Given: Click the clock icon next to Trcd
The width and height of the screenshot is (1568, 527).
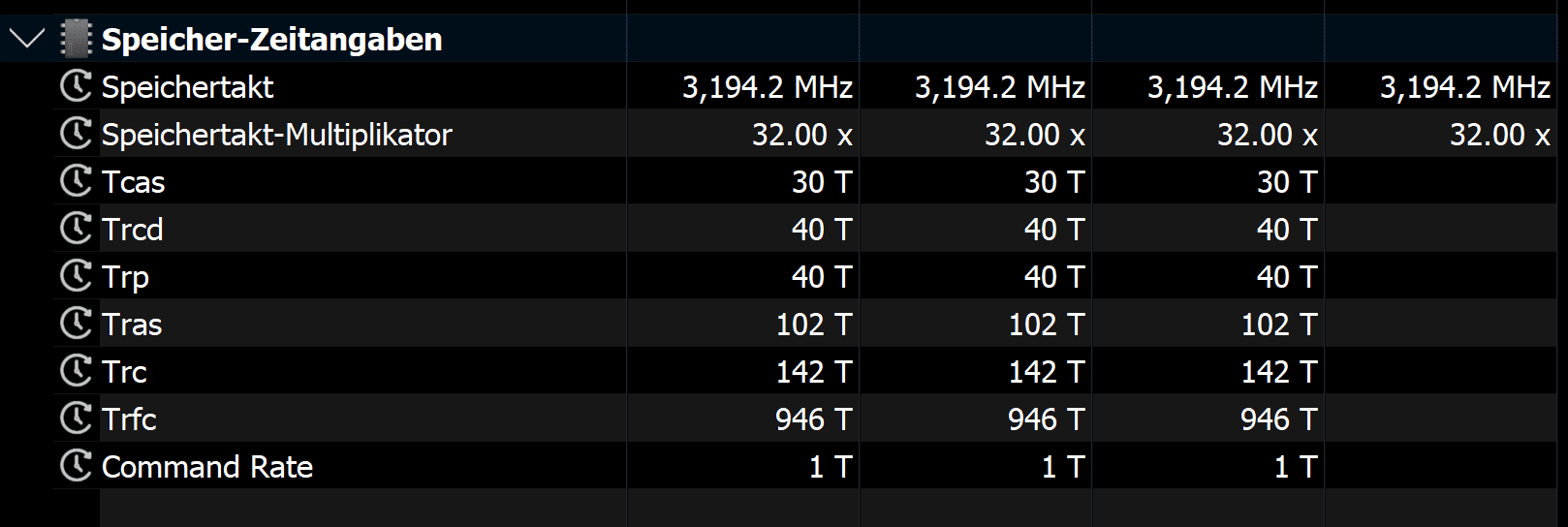Looking at the screenshot, I should [76, 229].
